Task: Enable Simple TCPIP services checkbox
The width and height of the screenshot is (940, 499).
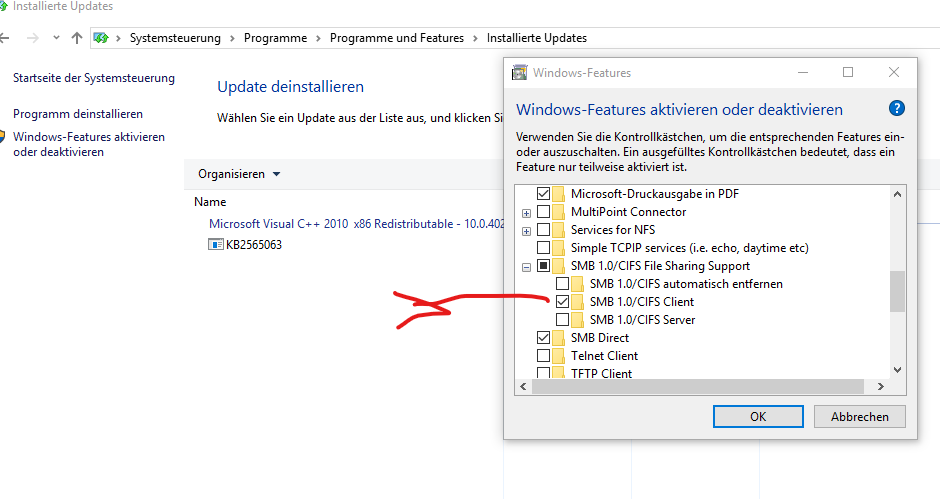Action: point(543,248)
